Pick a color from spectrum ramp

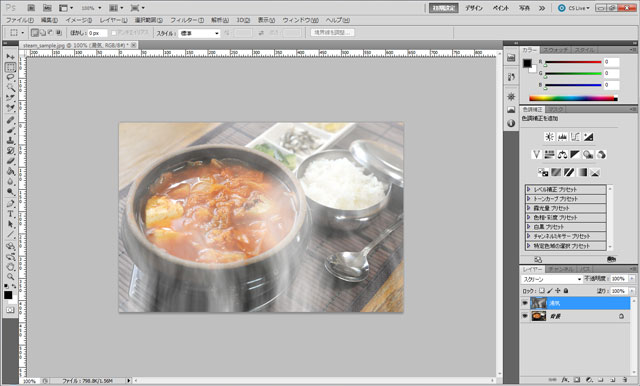573,98
